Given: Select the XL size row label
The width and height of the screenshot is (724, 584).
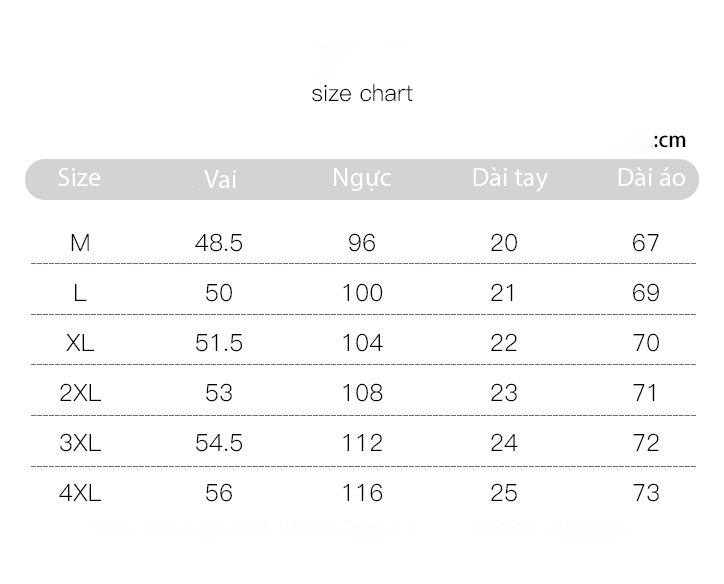Looking at the screenshot, I should click(80, 343).
